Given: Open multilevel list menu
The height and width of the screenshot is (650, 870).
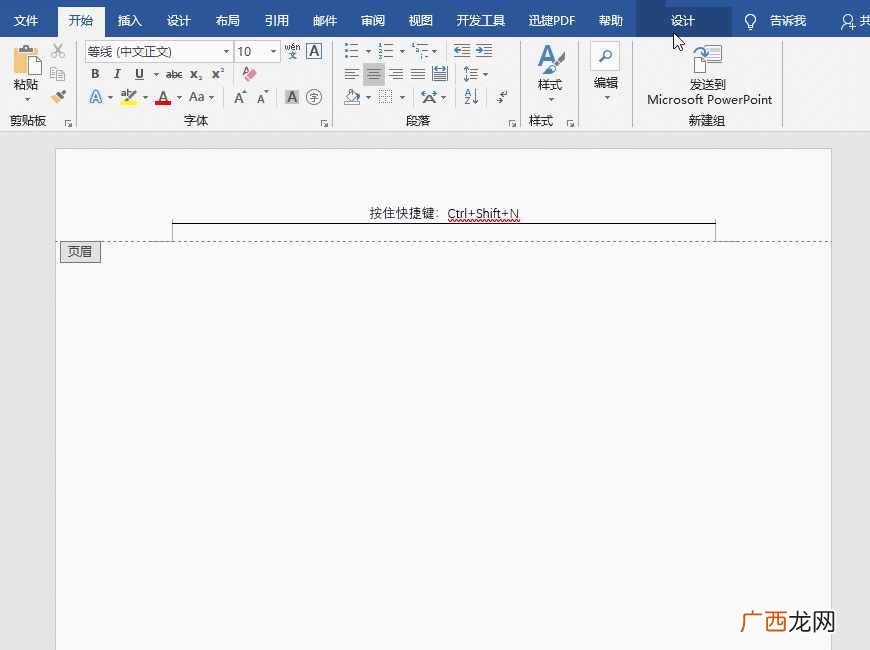Looking at the screenshot, I should pyautogui.click(x=421, y=51).
